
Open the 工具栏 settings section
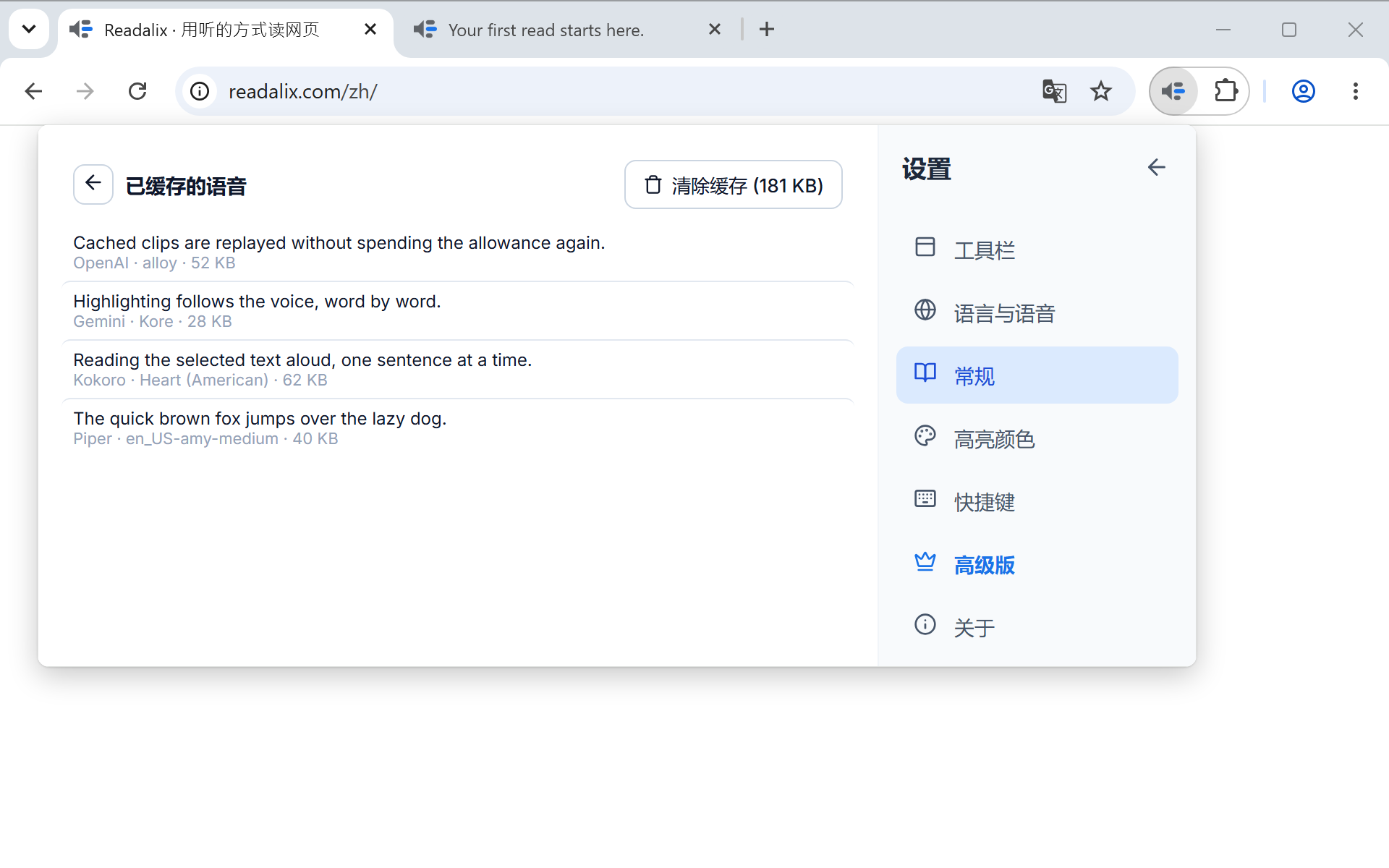coord(1037,250)
